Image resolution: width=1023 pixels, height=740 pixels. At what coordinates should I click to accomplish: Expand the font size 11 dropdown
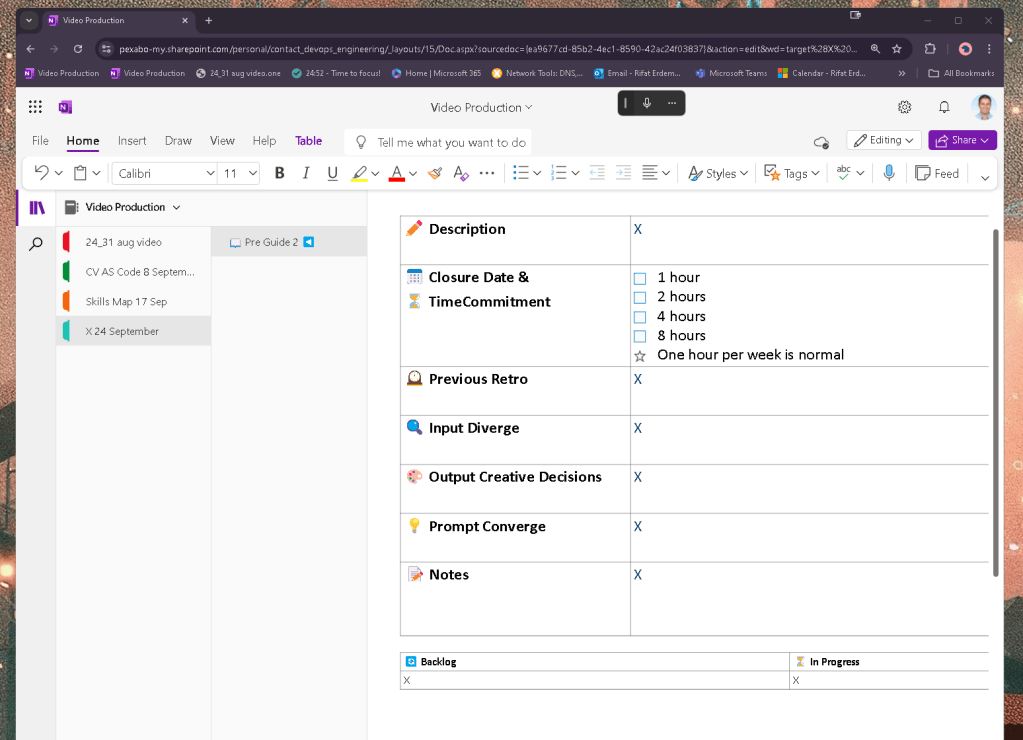point(252,174)
